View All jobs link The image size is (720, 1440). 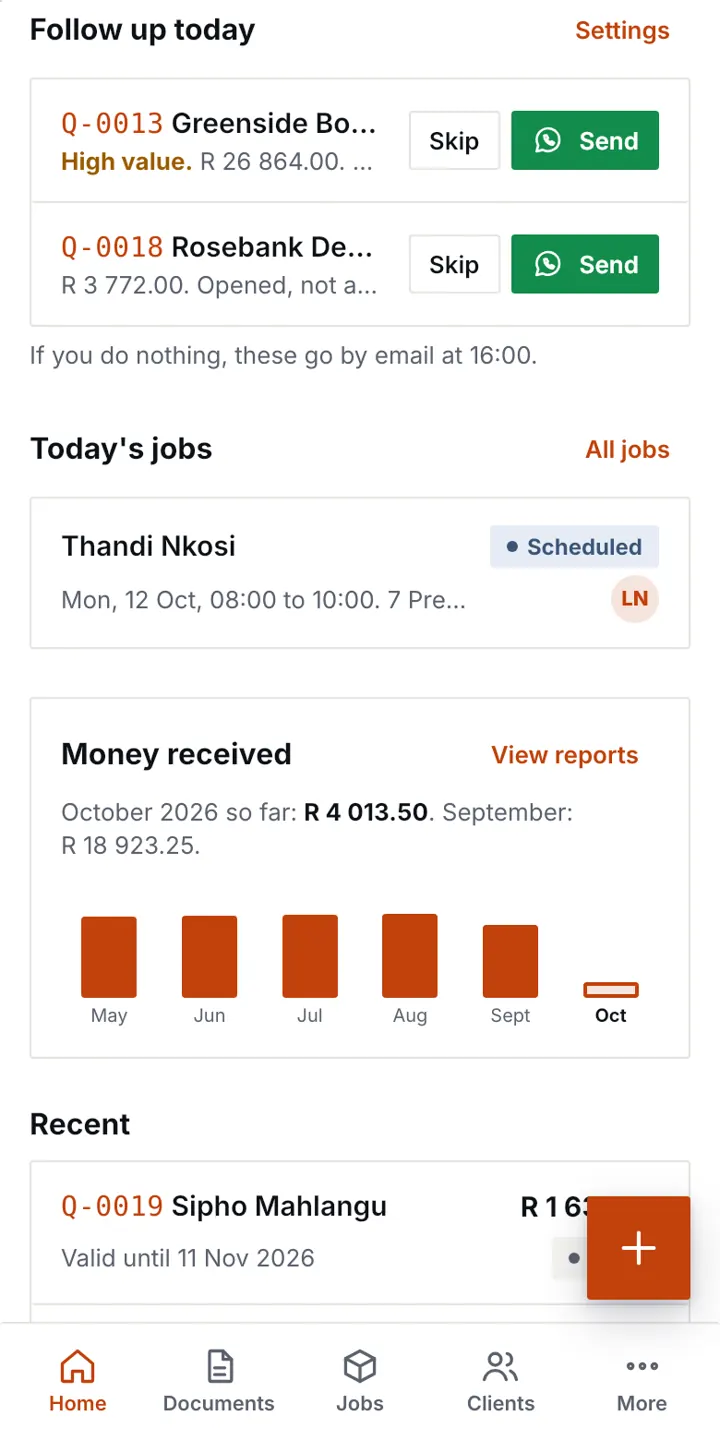point(627,449)
